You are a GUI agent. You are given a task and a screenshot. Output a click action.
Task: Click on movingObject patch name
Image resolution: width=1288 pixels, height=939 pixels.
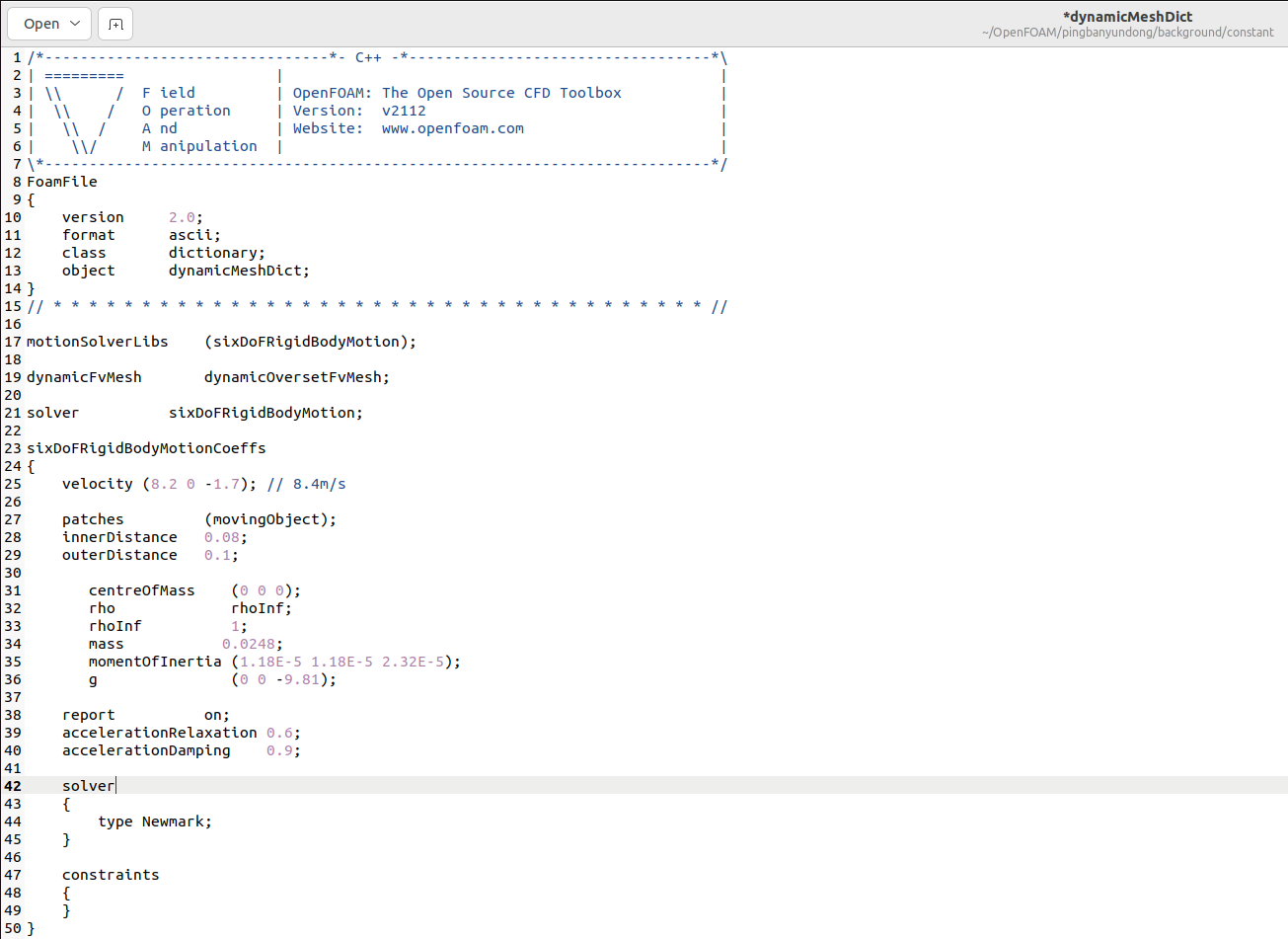click(266, 519)
